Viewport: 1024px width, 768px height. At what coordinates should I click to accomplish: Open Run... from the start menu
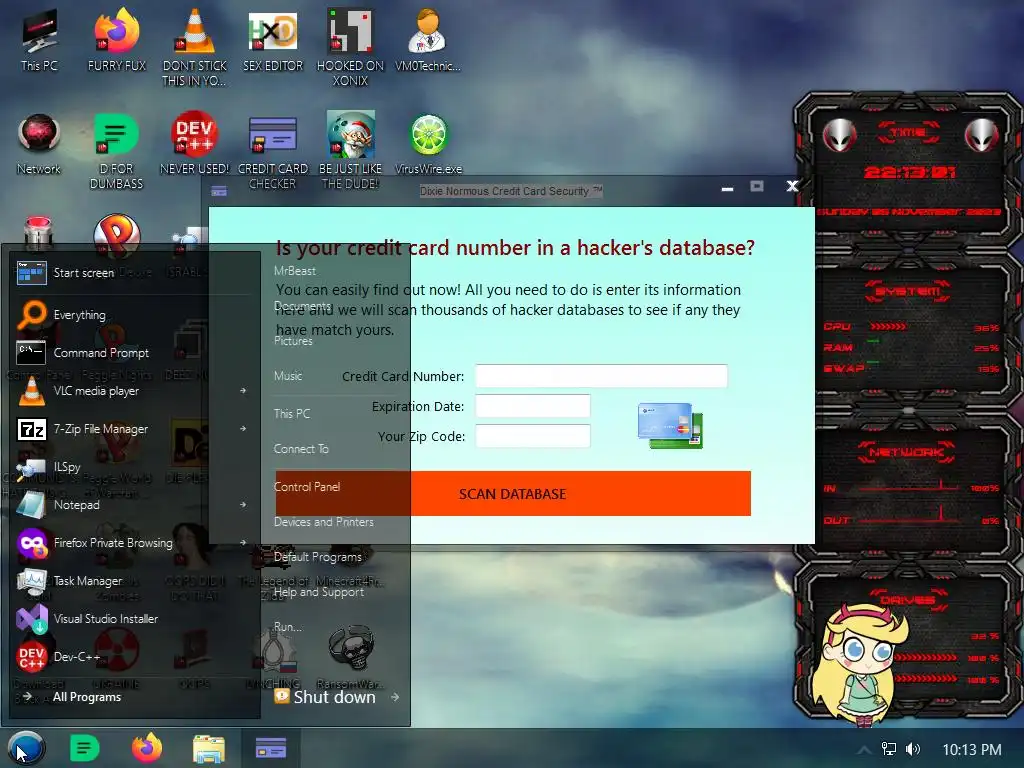click(x=288, y=627)
